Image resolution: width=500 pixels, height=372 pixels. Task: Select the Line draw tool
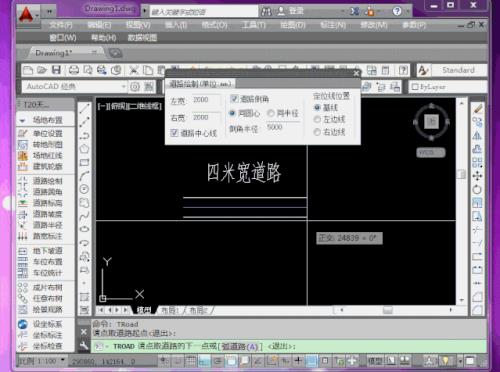pyautogui.click(x=84, y=108)
